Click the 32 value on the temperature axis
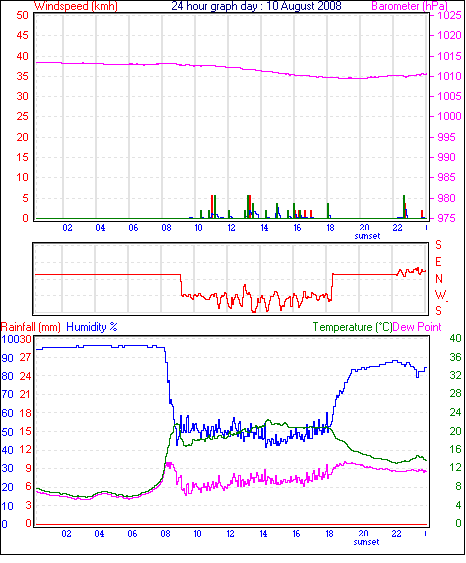 [455, 376]
